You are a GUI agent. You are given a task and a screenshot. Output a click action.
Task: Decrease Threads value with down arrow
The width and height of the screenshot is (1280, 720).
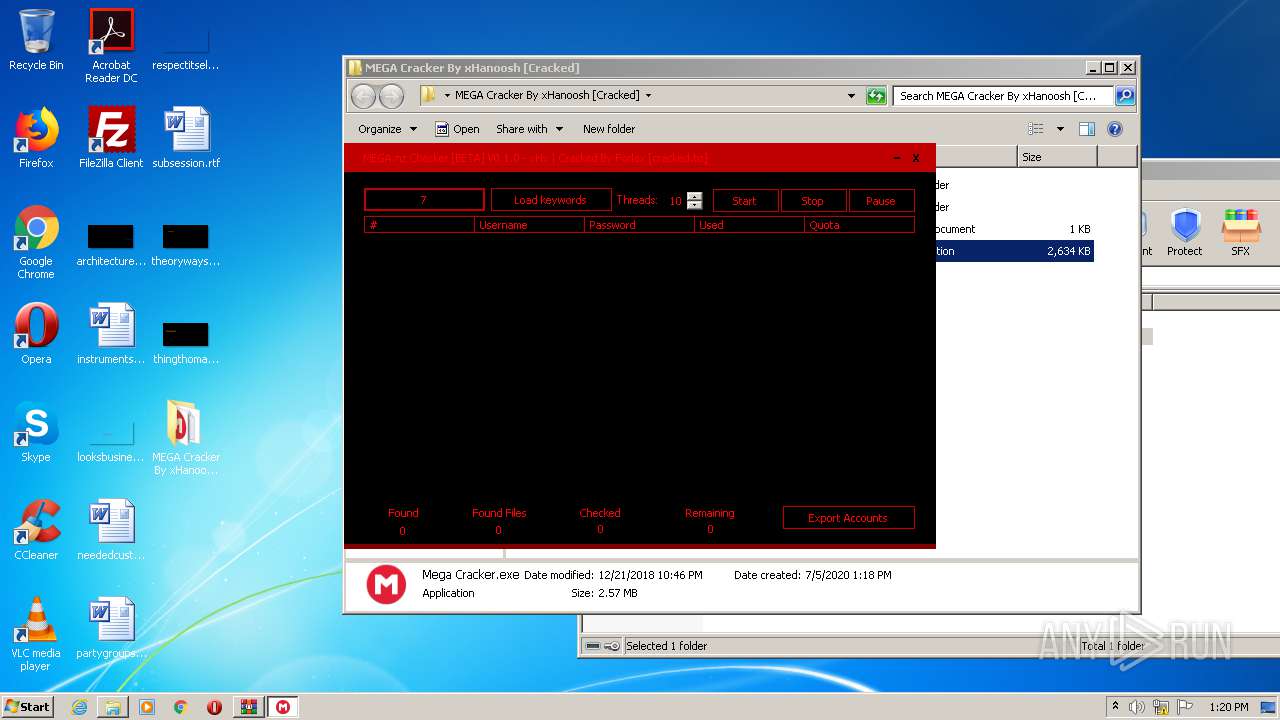695,205
